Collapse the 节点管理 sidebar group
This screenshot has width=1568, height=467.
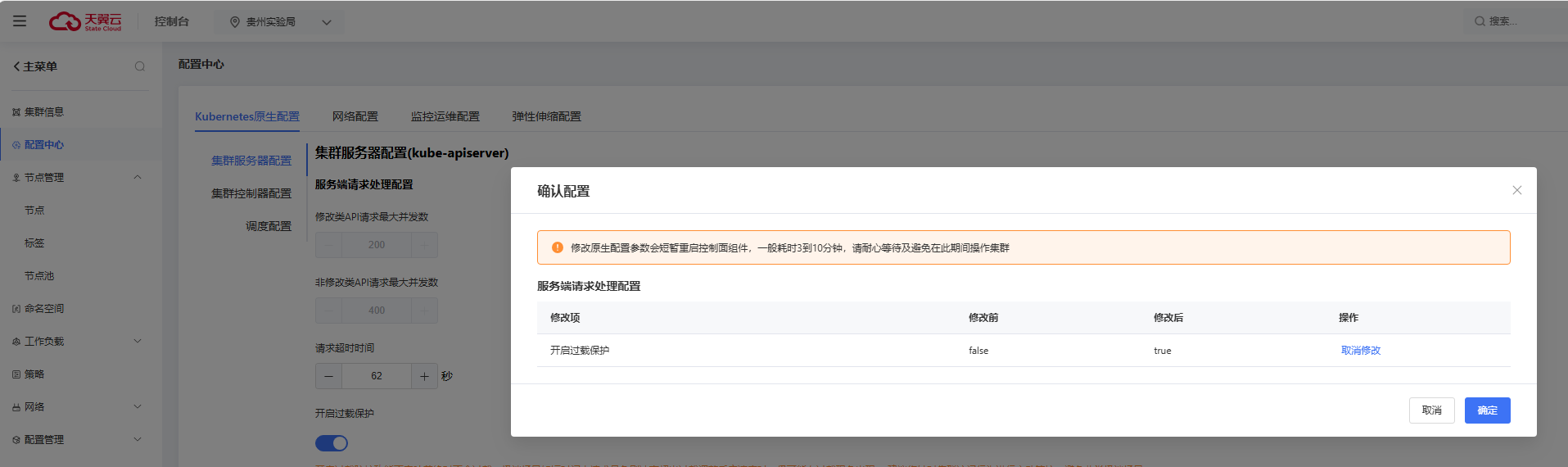click(x=138, y=177)
